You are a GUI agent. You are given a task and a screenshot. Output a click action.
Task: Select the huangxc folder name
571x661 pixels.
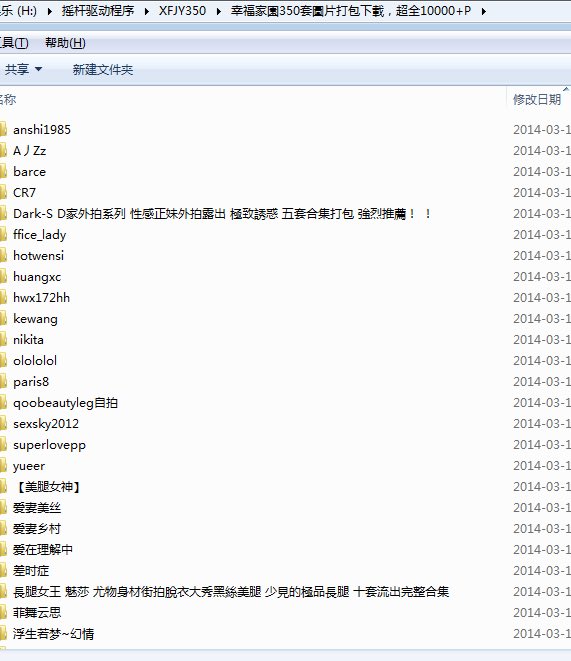(37, 277)
